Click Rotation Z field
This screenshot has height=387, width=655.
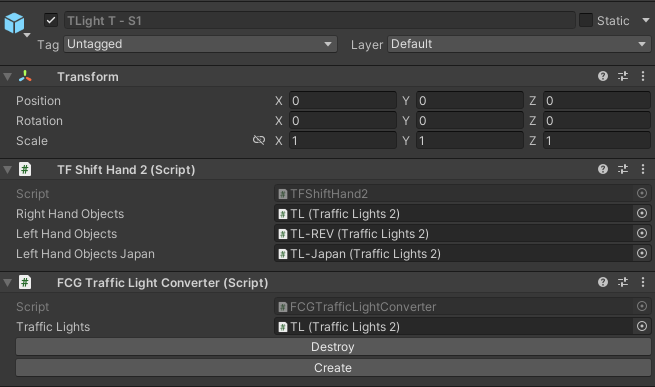pos(597,121)
